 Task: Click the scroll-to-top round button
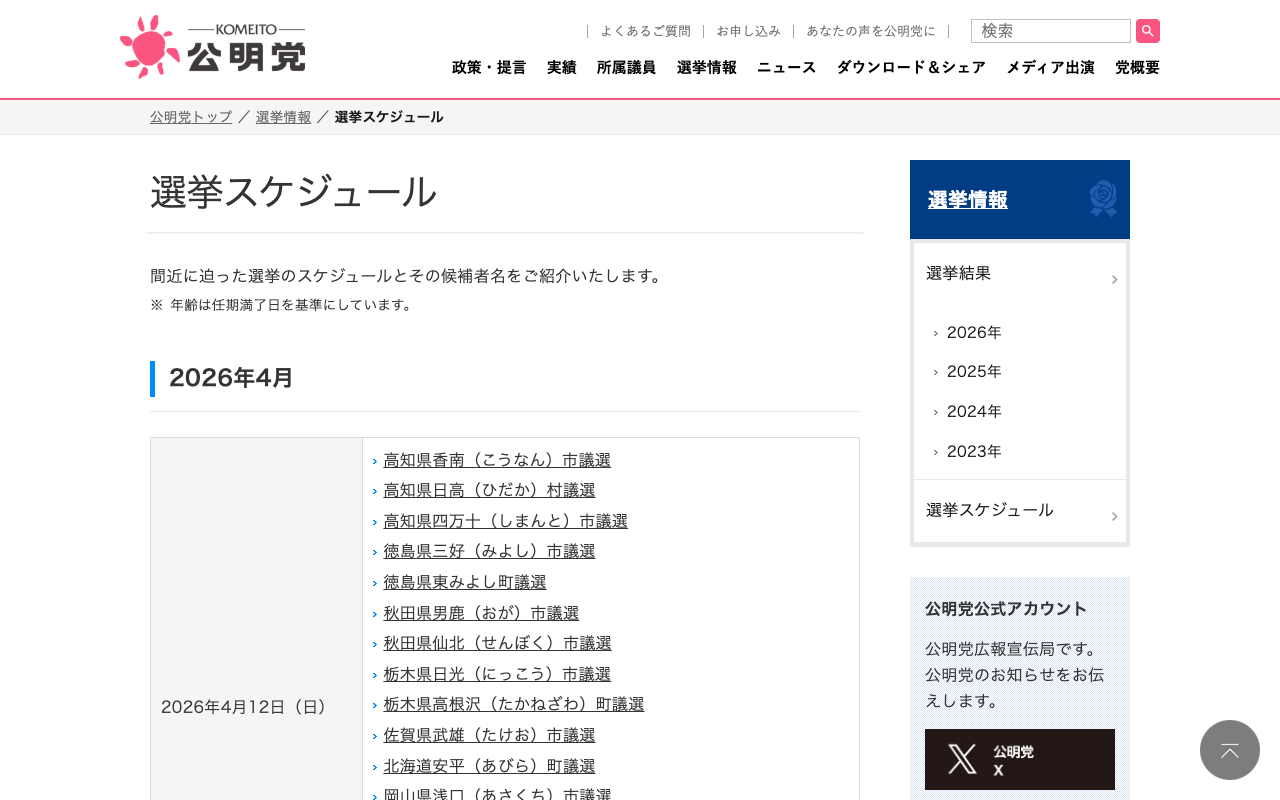[x=1230, y=750]
